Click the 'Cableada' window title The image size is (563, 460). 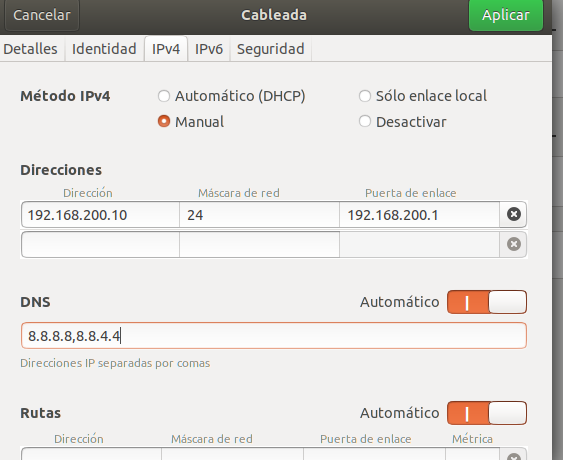coord(274,15)
